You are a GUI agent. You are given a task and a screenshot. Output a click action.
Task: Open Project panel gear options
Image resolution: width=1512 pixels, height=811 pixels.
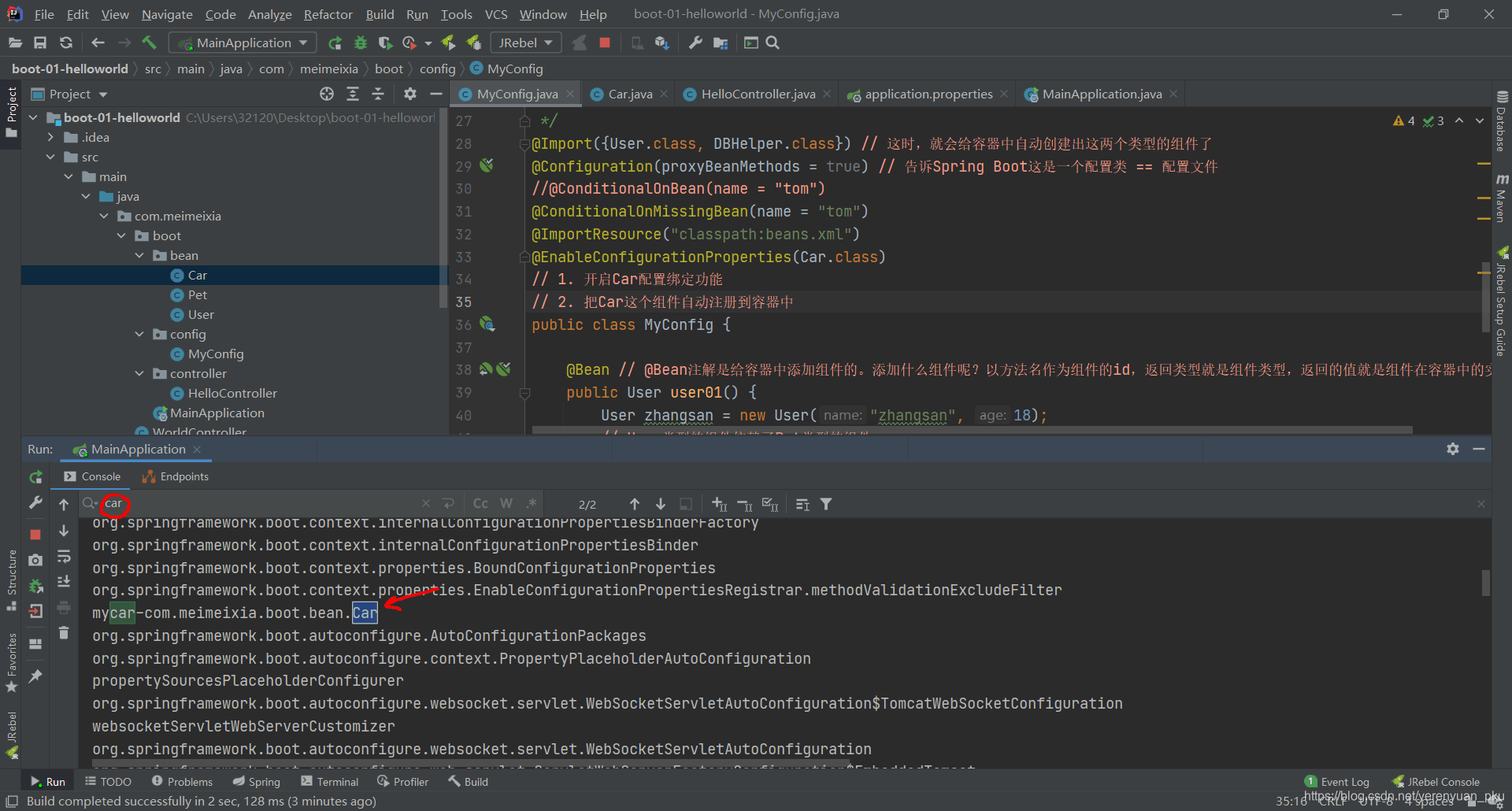click(x=410, y=94)
